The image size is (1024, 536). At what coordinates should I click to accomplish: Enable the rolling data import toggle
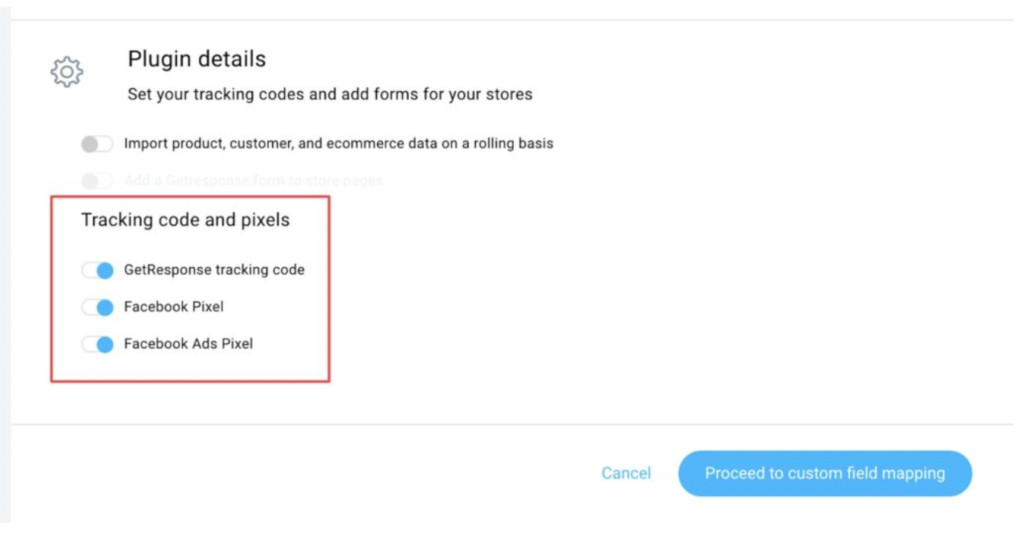(x=97, y=144)
